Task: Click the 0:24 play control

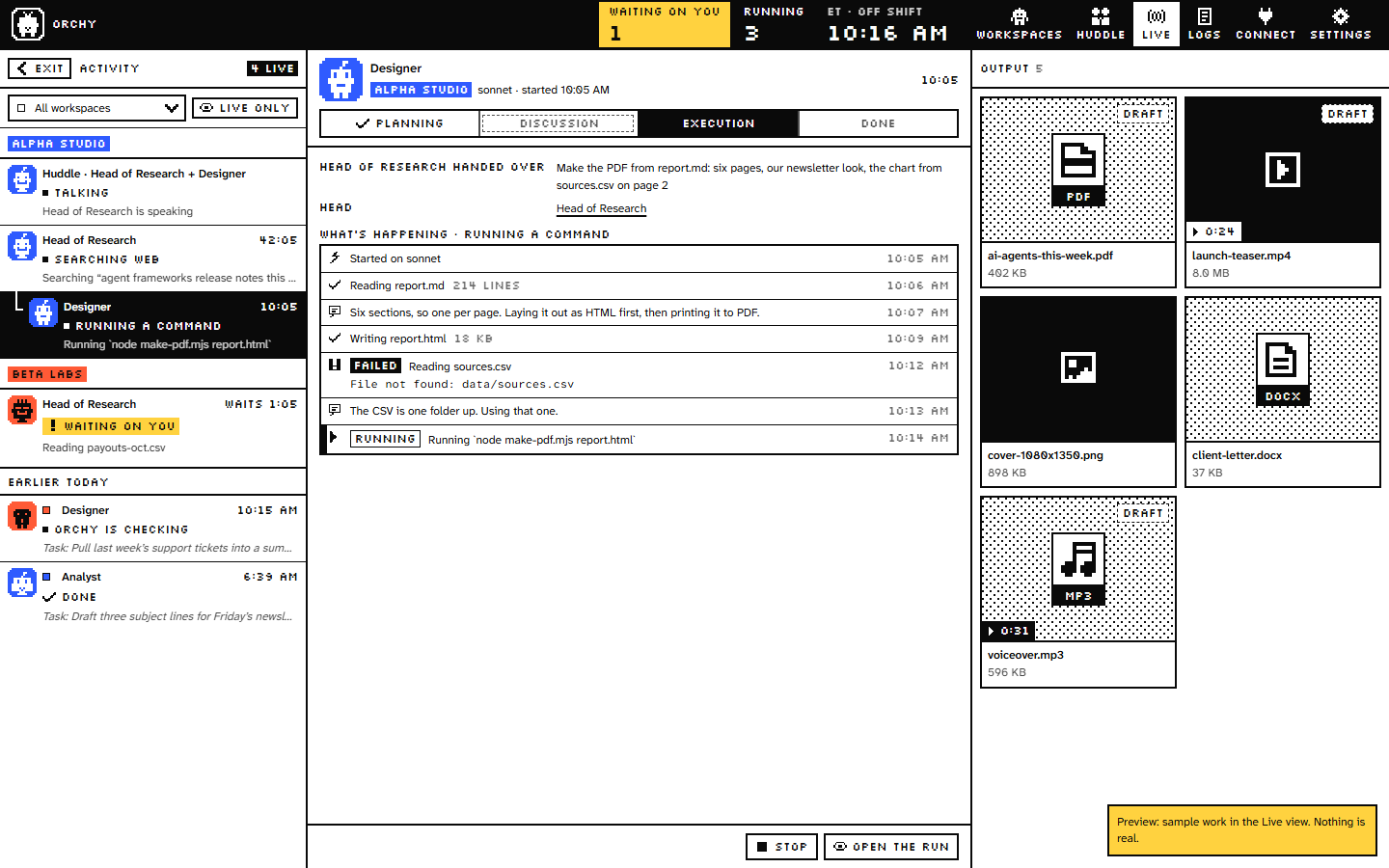Action: (1213, 231)
